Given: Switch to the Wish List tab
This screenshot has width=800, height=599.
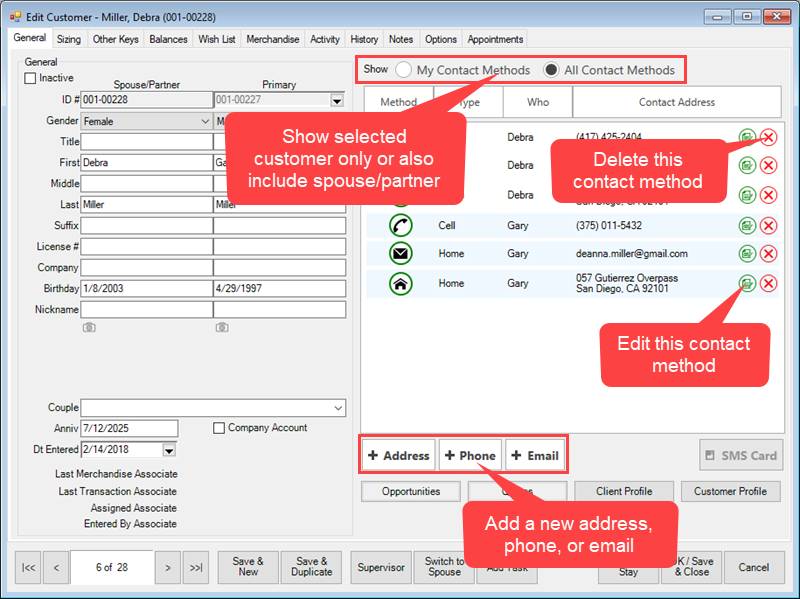Looking at the screenshot, I should pos(216,40).
